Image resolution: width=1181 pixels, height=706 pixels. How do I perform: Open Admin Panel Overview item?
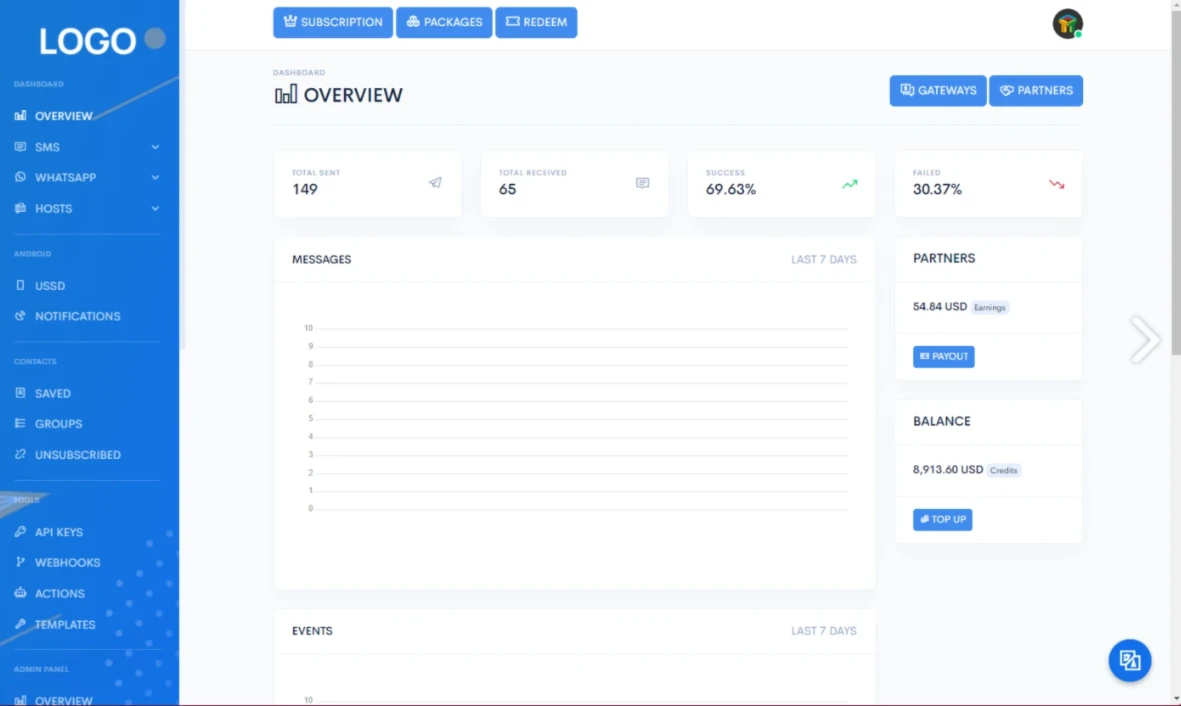click(63, 700)
